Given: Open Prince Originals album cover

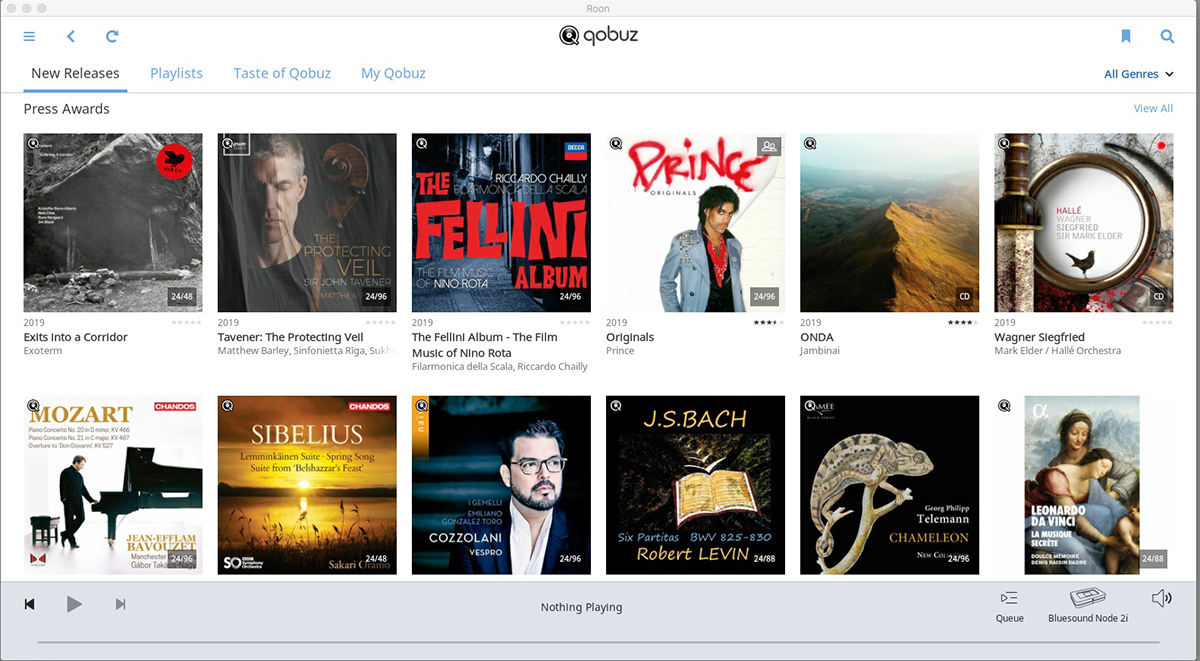Looking at the screenshot, I should [x=695, y=223].
